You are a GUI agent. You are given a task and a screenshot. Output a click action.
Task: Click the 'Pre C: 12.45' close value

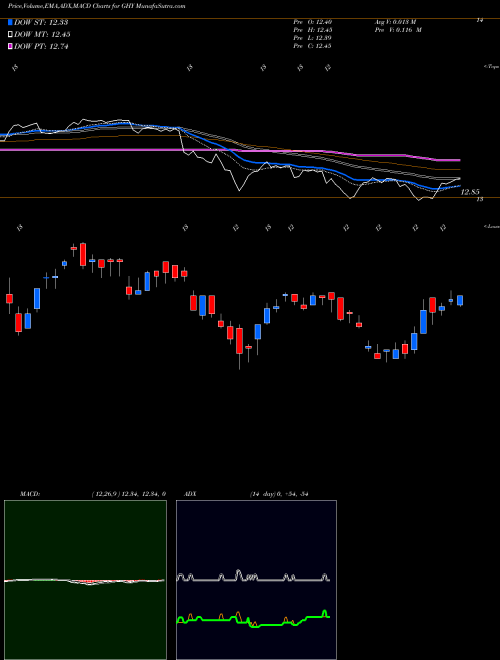[313, 46]
